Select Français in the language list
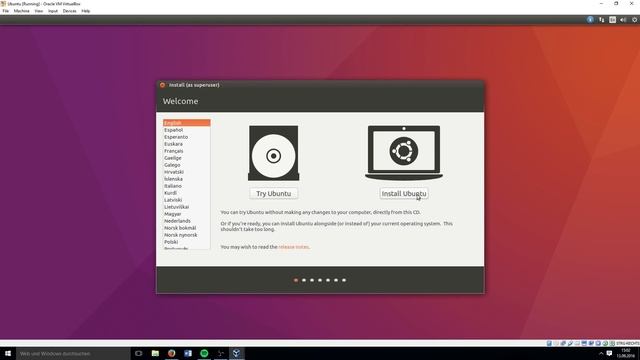This screenshot has width=640, height=360. (187, 151)
